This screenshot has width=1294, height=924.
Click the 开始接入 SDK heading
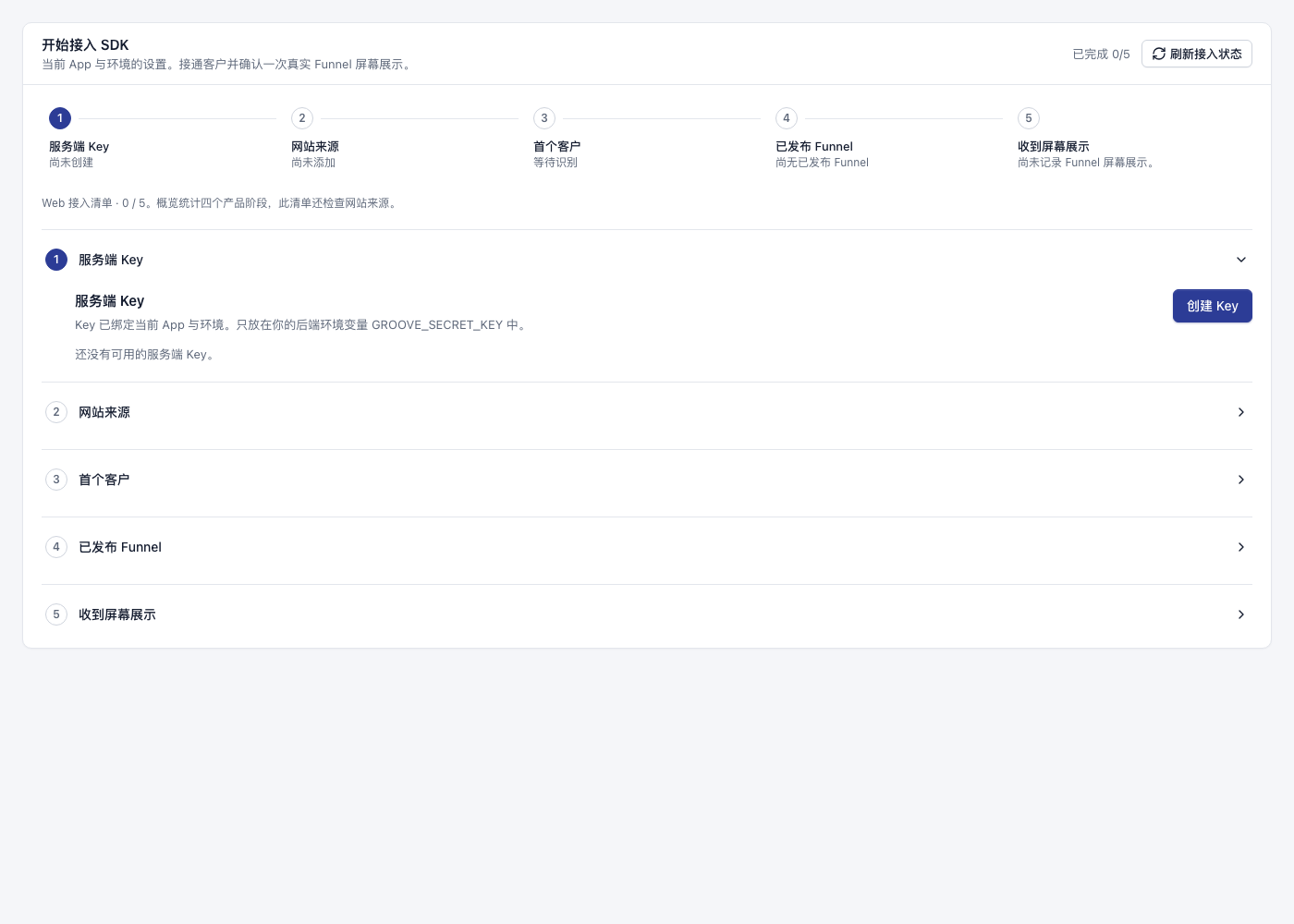(x=85, y=45)
